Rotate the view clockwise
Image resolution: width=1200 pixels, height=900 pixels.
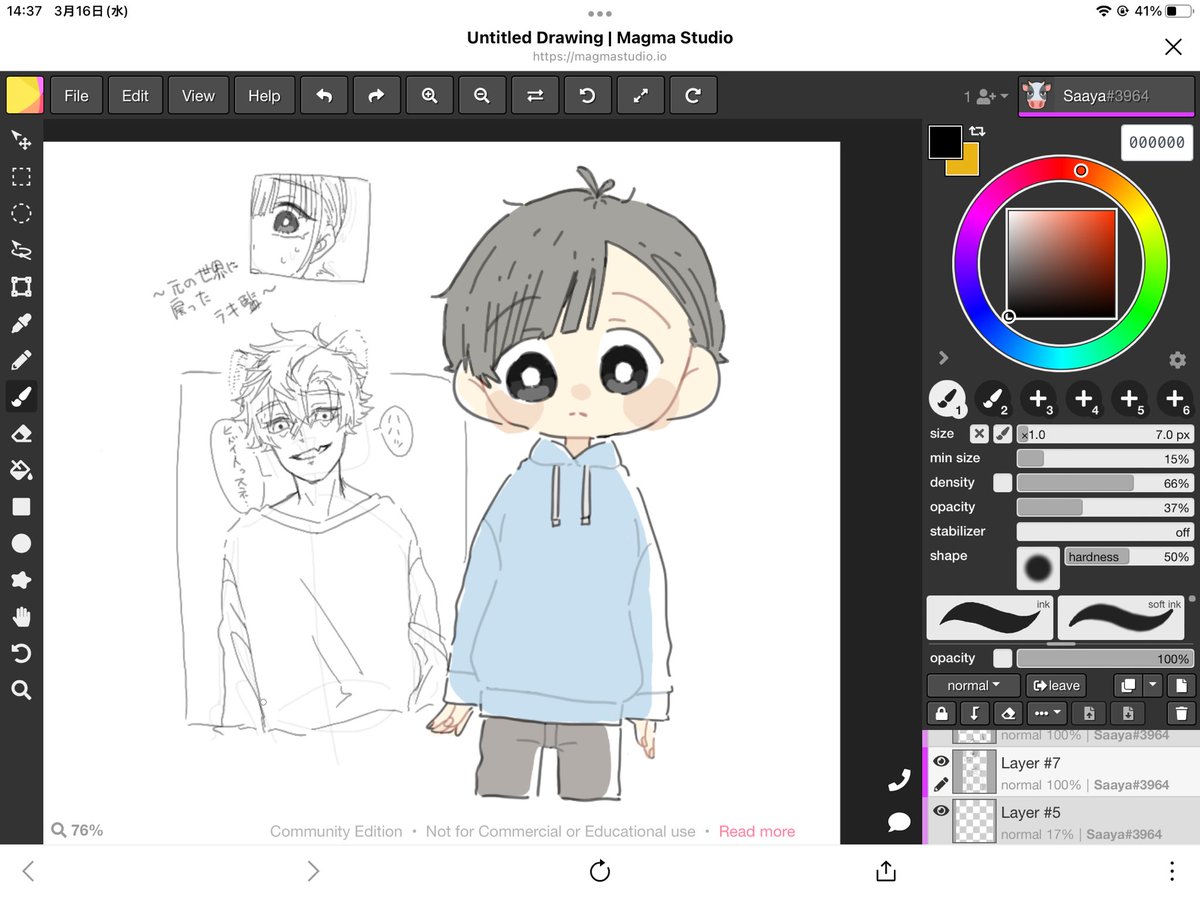click(693, 96)
